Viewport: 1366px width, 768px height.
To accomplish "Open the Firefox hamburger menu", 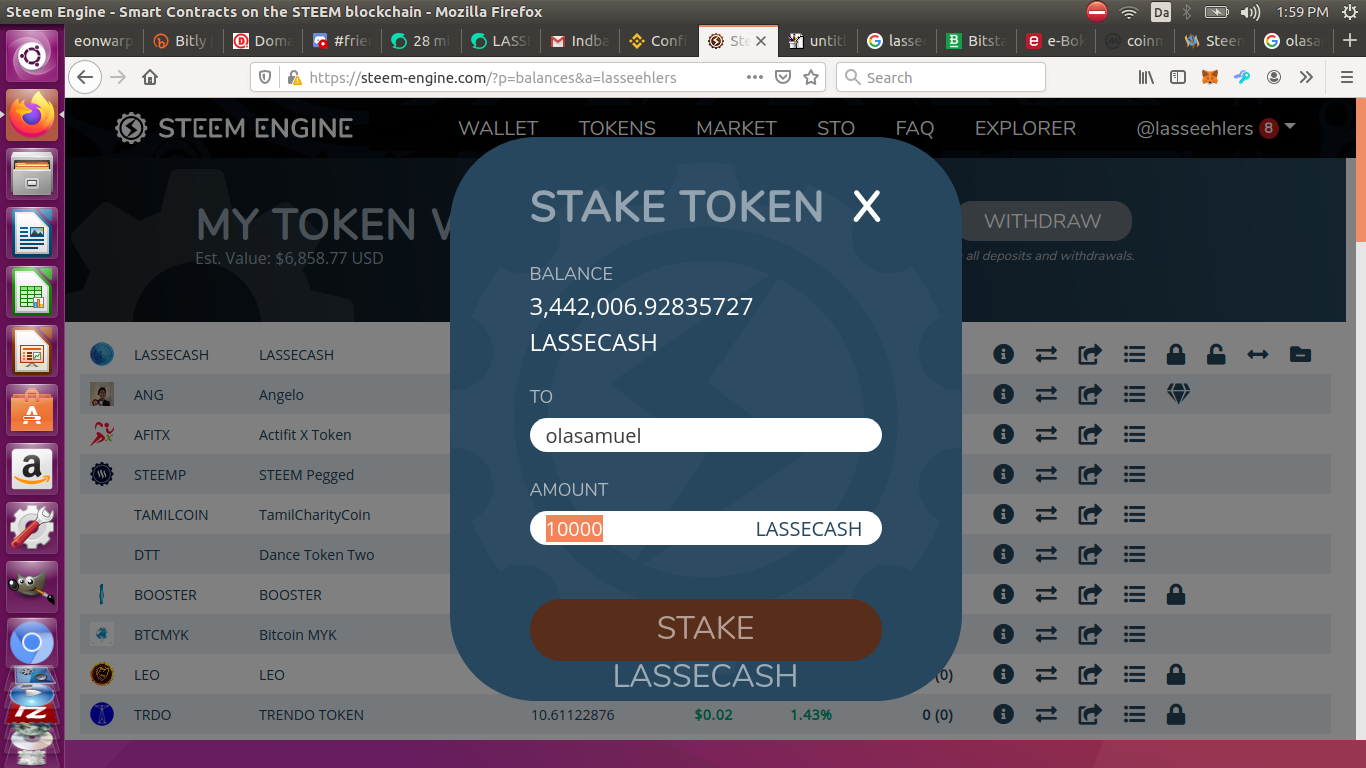I will click(1347, 77).
